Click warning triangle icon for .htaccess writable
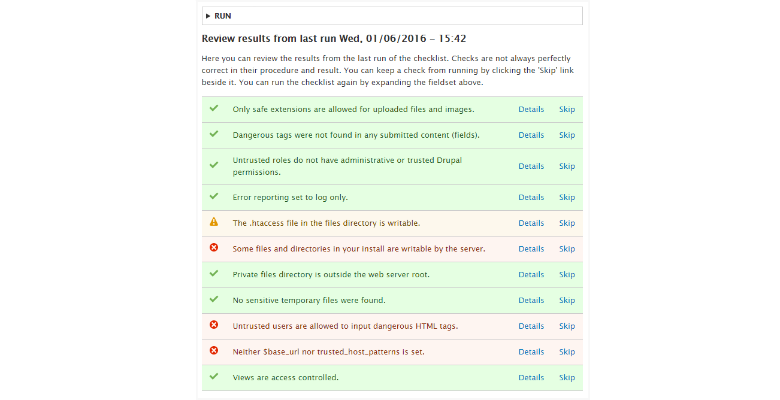Viewport: 780px width, 400px height. coord(213,223)
